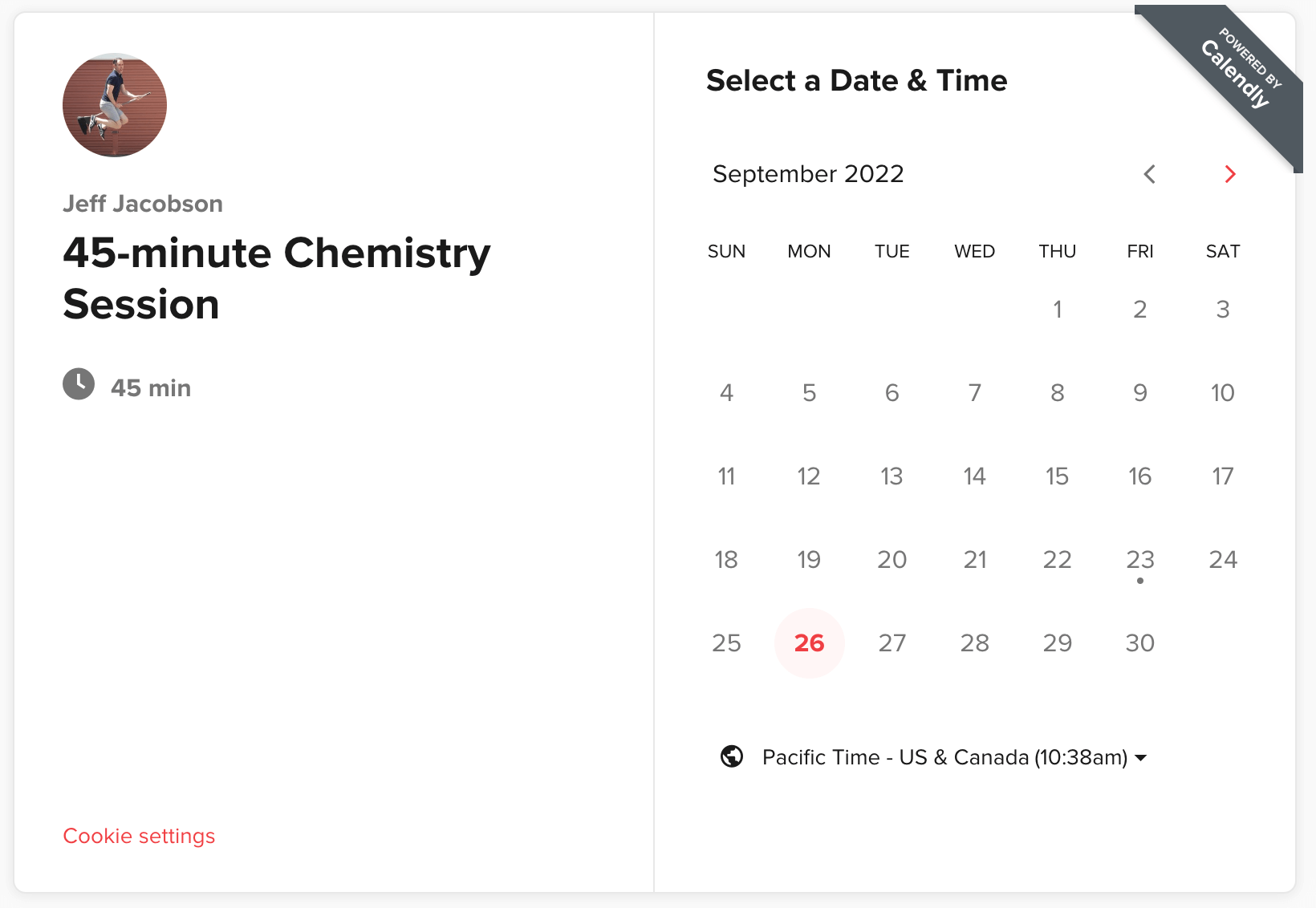The width and height of the screenshot is (1316, 908).
Task: Open Cookie settings
Action: 138,836
